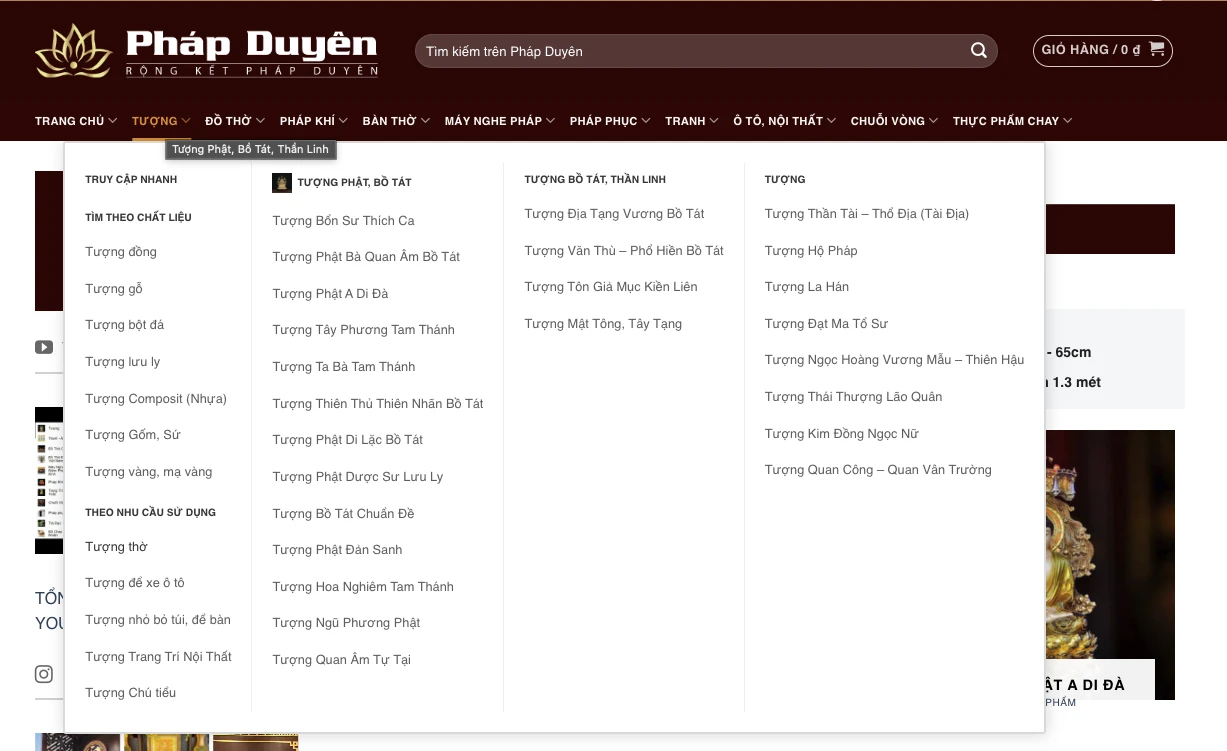Open the shopping cart icon
This screenshot has height=751, width=1227.
(x=1157, y=49)
